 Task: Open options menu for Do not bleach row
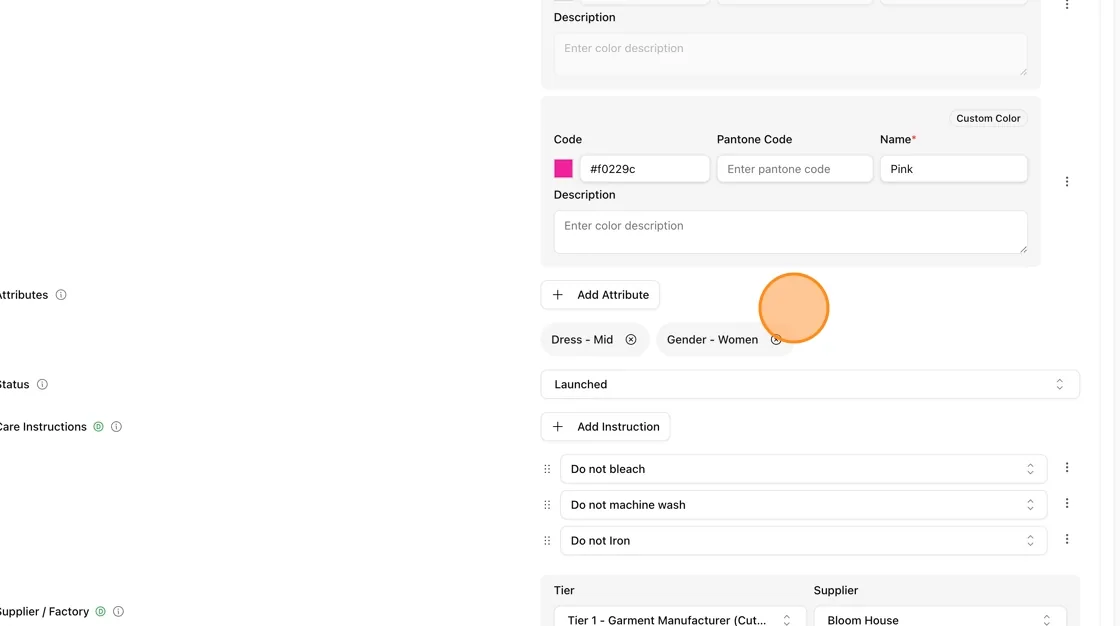click(1067, 467)
